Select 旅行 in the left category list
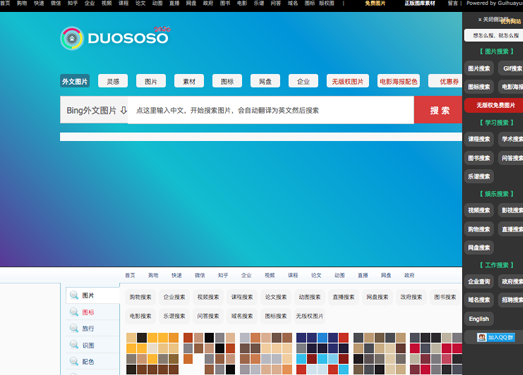523x375 pixels. point(88,328)
